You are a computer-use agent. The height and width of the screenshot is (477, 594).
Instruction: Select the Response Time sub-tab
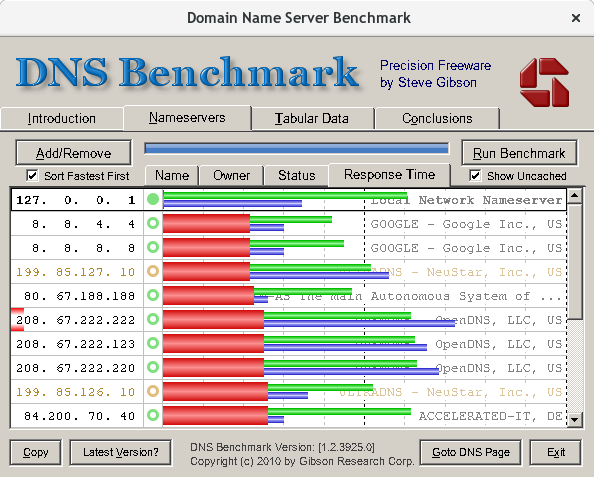(389, 175)
